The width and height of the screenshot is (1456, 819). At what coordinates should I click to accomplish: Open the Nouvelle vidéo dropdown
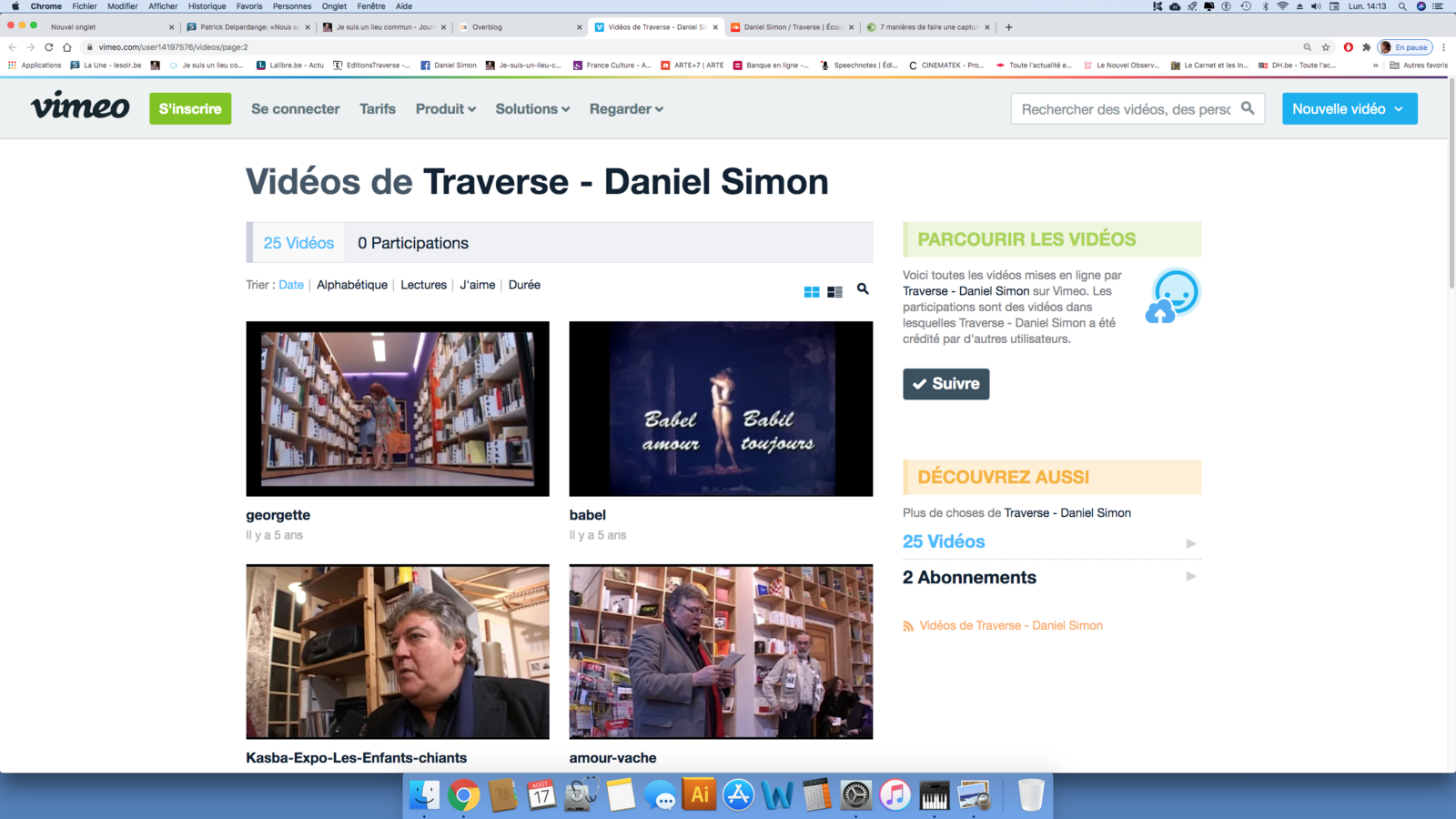(x=1350, y=108)
